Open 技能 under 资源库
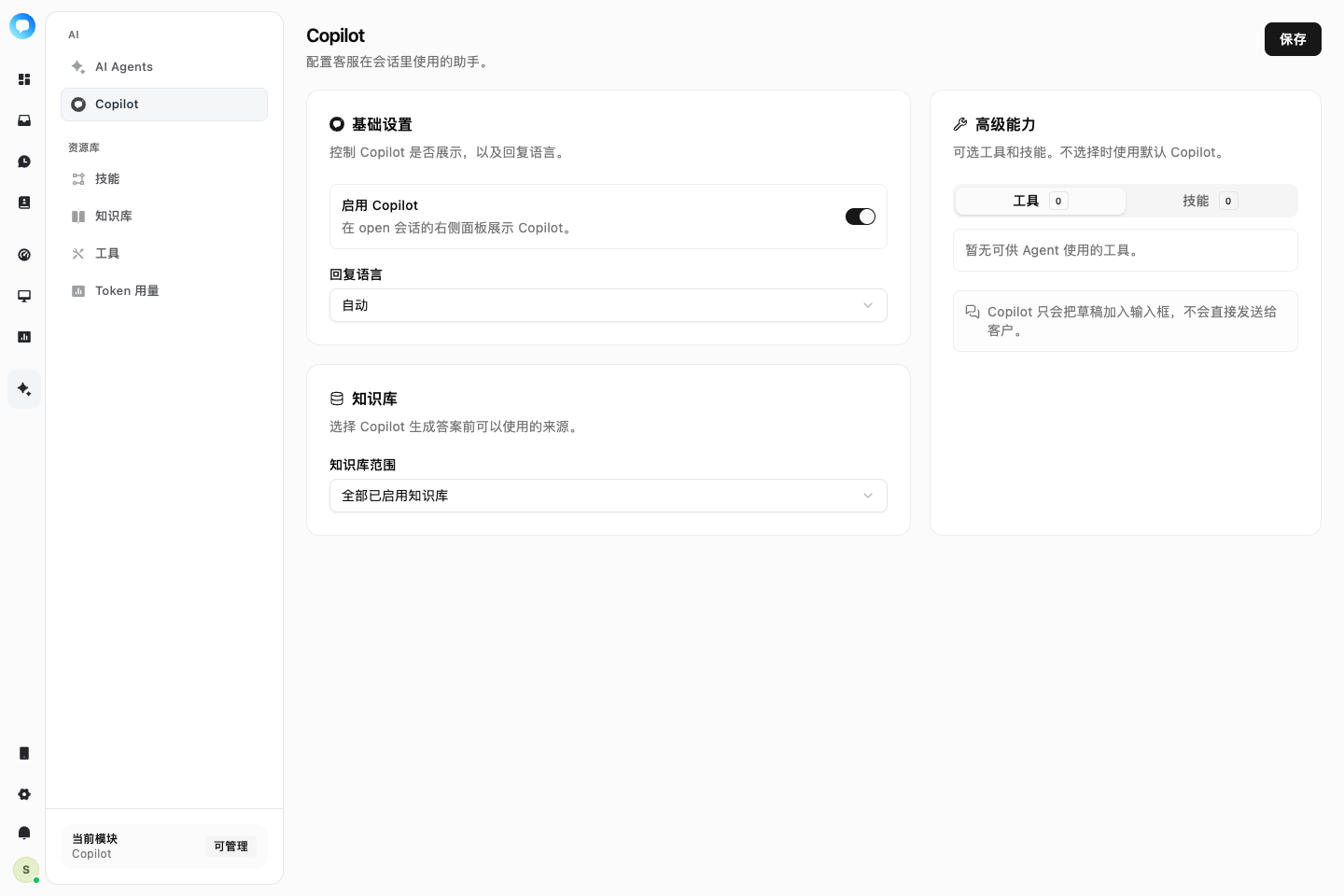The height and width of the screenshot is (896, 1344). click(x=164, y=179)
